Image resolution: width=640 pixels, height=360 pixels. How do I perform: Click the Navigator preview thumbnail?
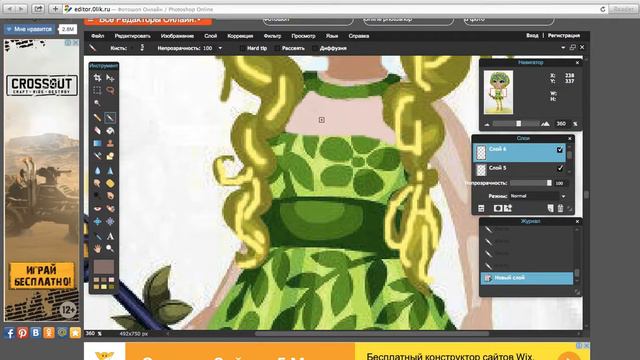pos(498,92)
